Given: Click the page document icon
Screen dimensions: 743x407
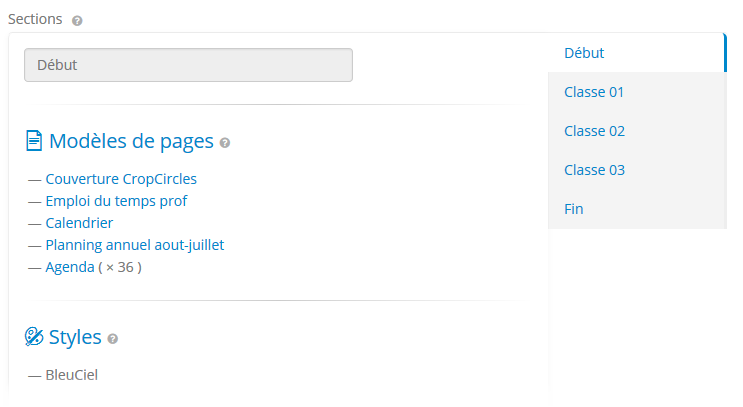Looking at the screenshot, I should (x=34, y=141).
